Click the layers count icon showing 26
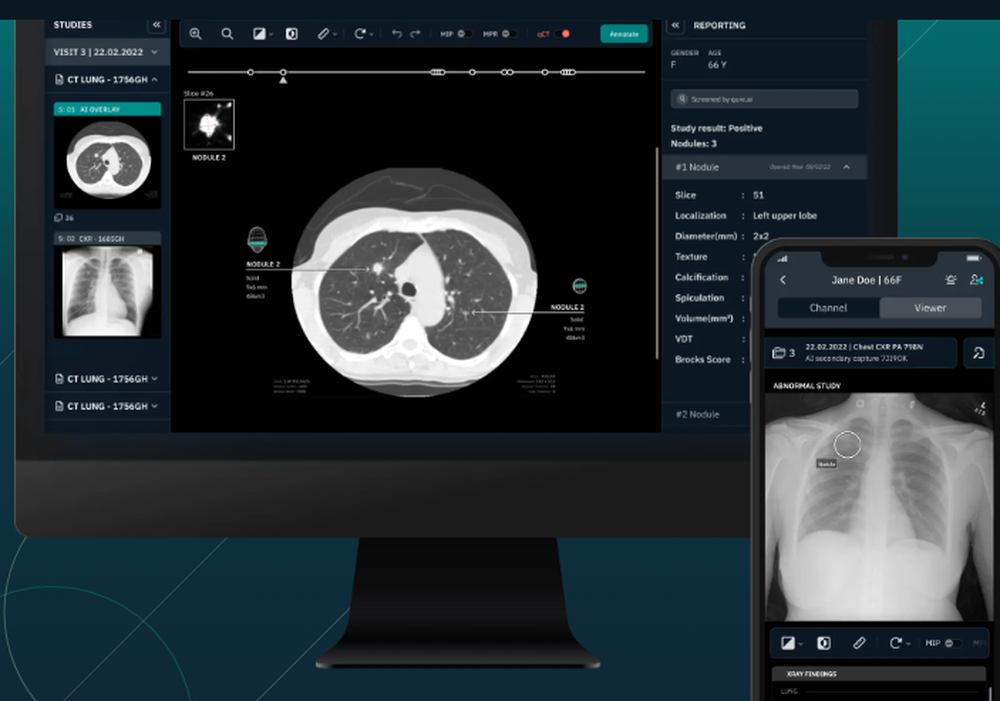The image size is (1000, 701). (x=59, y=218)
